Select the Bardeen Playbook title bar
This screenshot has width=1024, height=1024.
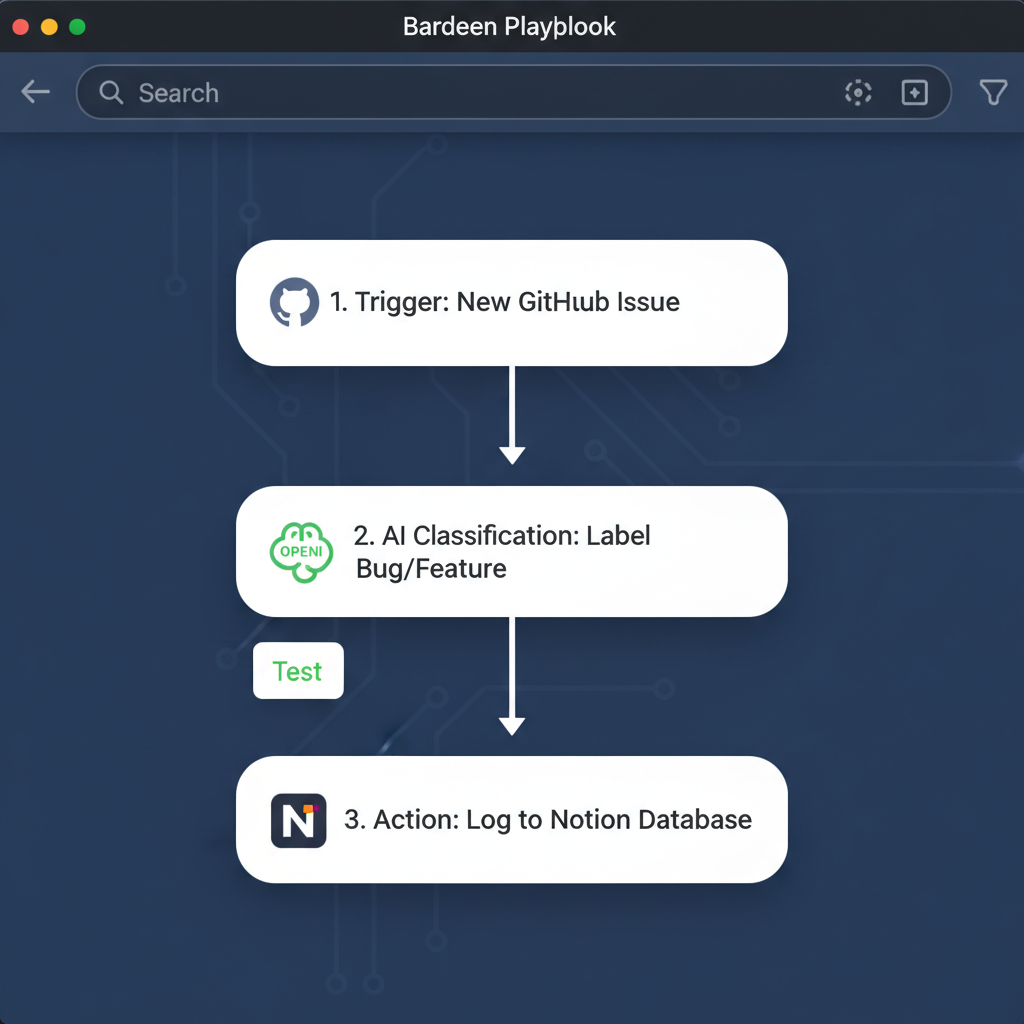pyautogui.click(x=510, y=27)
